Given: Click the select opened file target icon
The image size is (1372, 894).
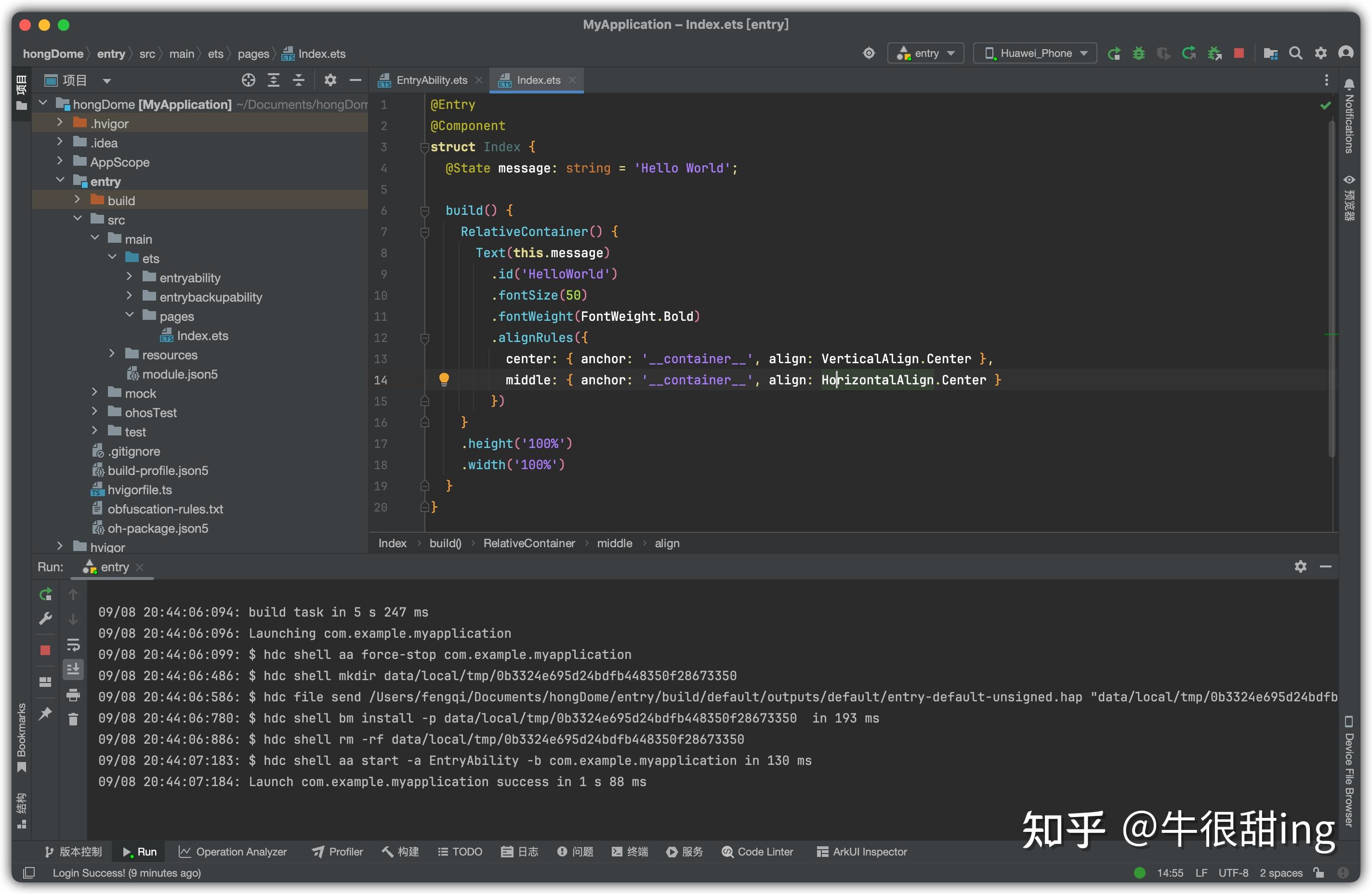Looking at the screenshot, I should tap(248, 80).
